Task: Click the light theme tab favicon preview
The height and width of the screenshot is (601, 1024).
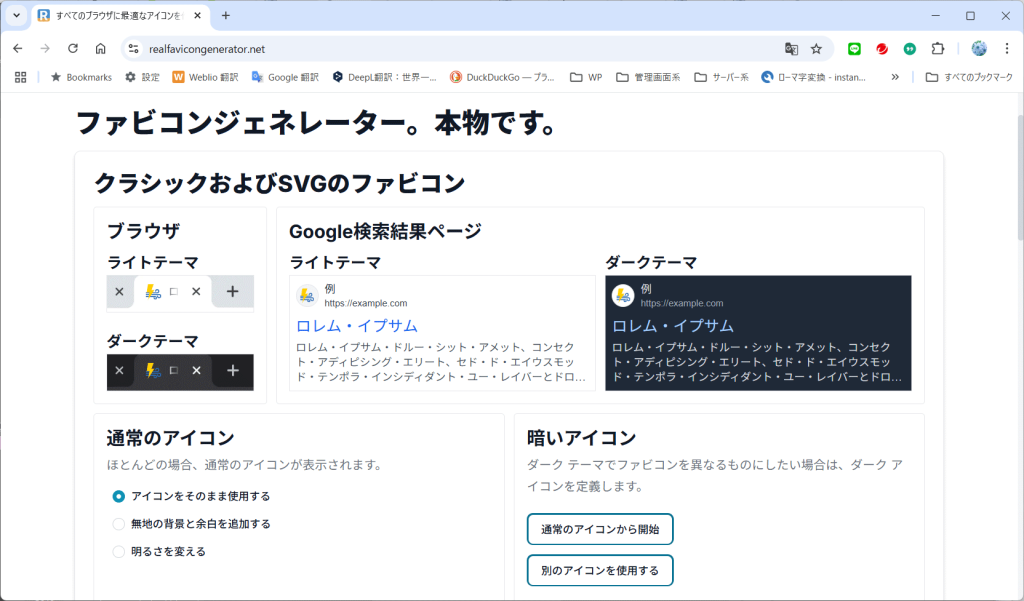Action: [153, 292]
